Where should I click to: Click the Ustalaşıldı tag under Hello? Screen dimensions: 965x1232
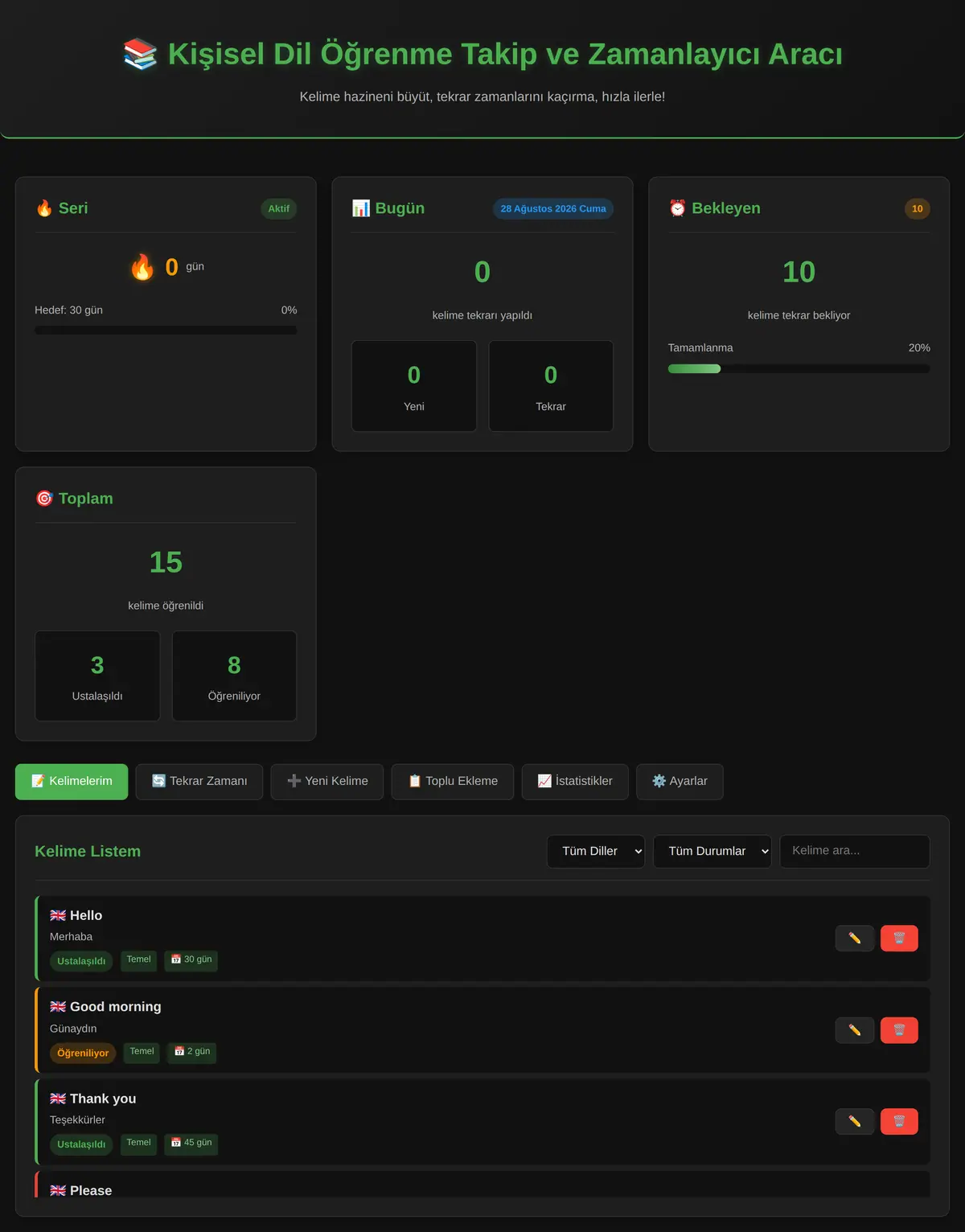(81, 961)
